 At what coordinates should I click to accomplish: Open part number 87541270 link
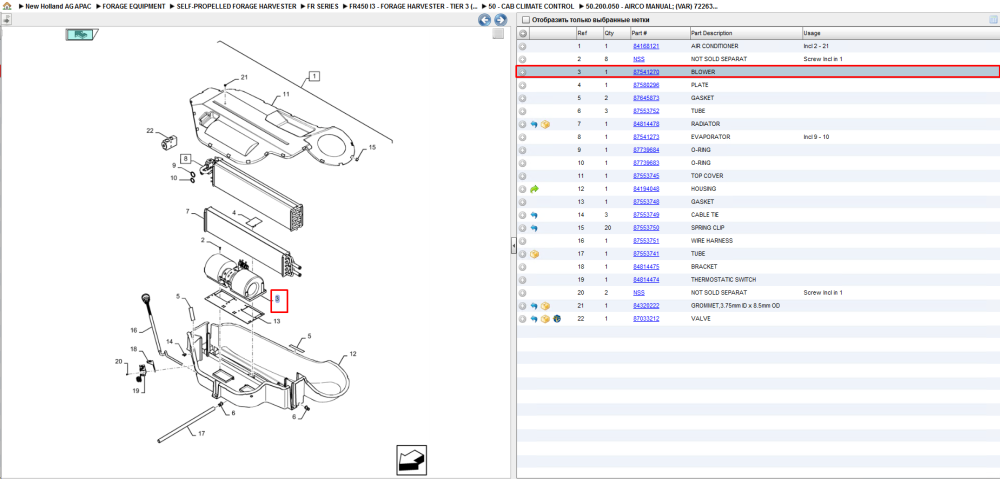(645, 72)
